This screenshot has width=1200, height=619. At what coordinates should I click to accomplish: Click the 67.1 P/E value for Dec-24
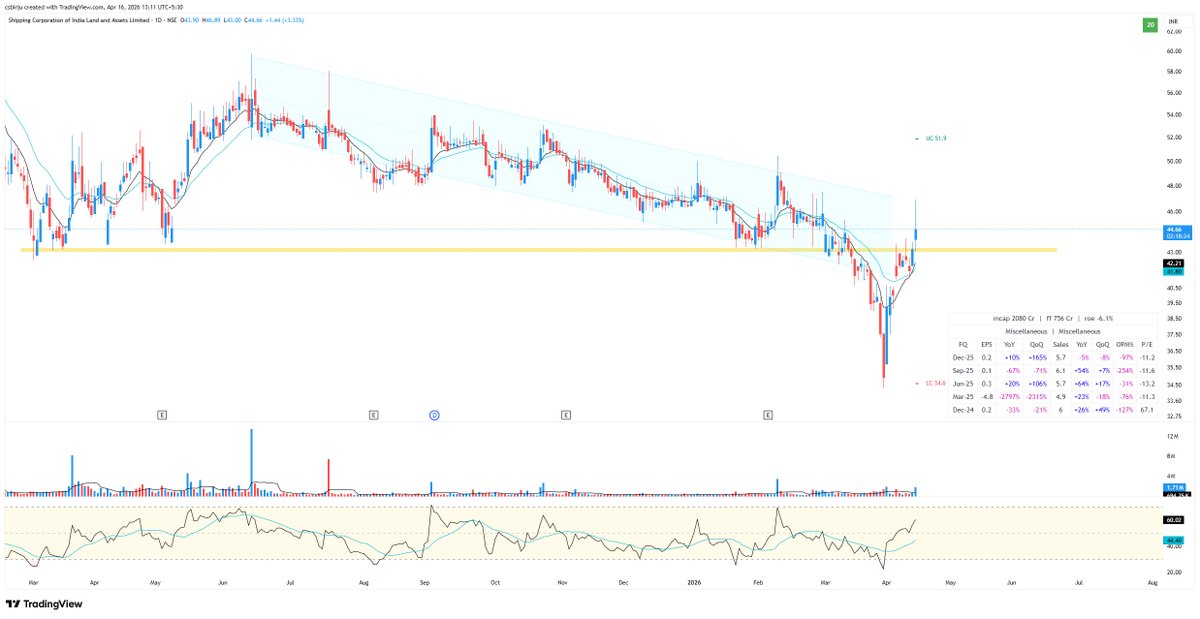(1149, 409)
